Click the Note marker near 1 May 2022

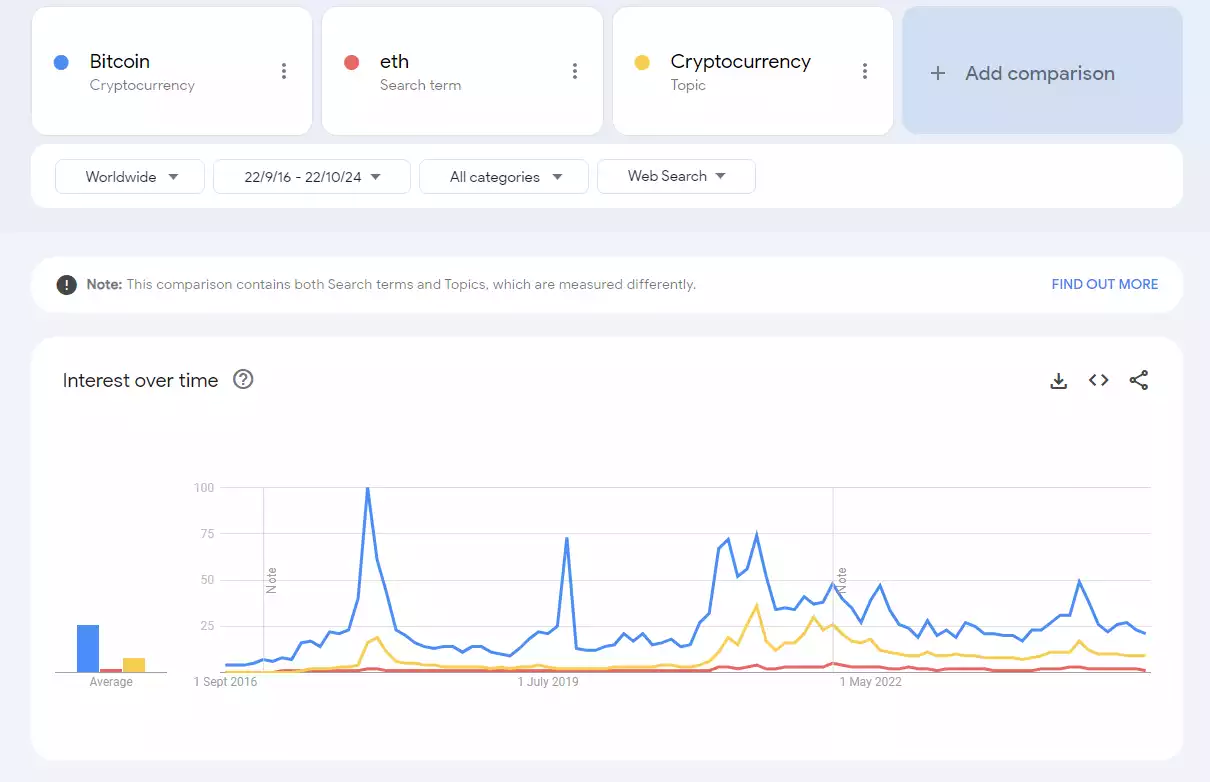click(840, 578)
